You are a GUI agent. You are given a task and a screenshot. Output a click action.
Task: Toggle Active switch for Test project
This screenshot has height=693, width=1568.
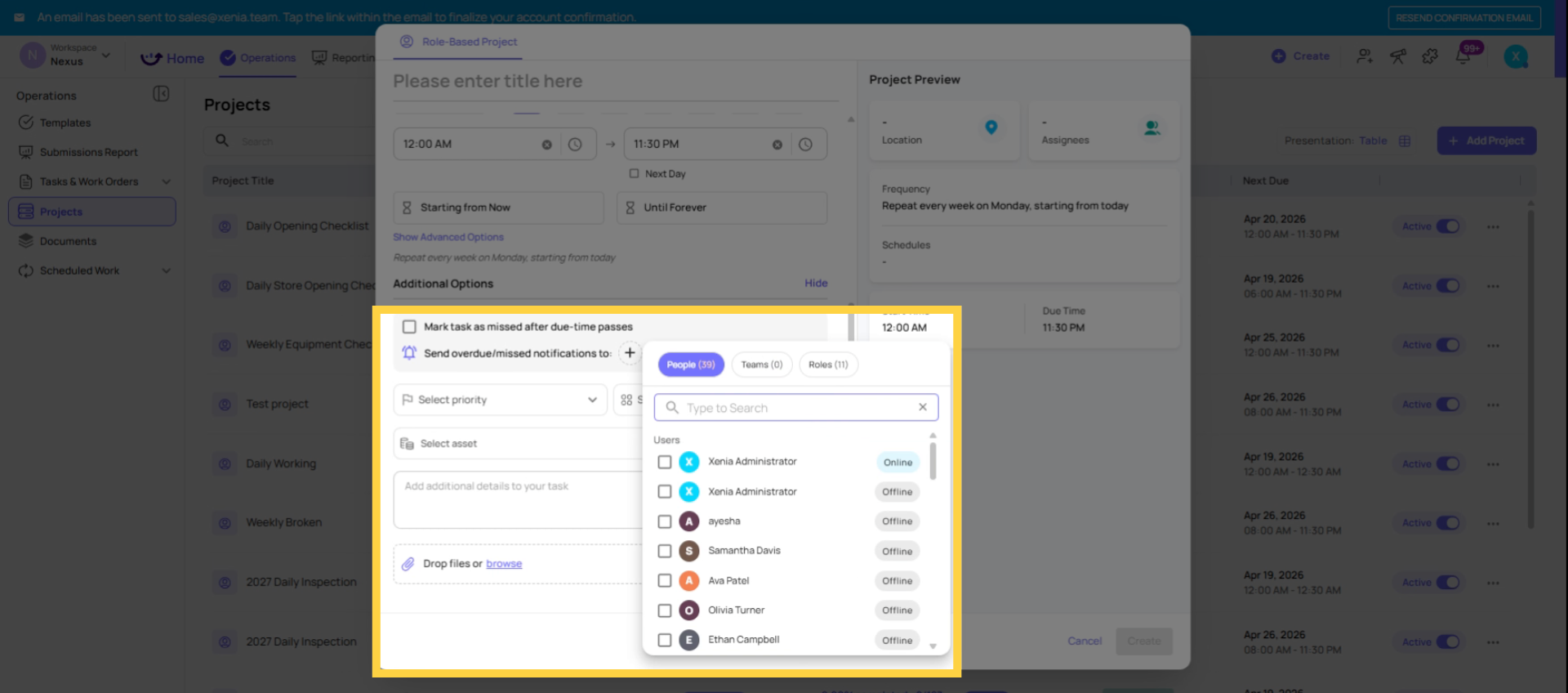(1448, 405)
